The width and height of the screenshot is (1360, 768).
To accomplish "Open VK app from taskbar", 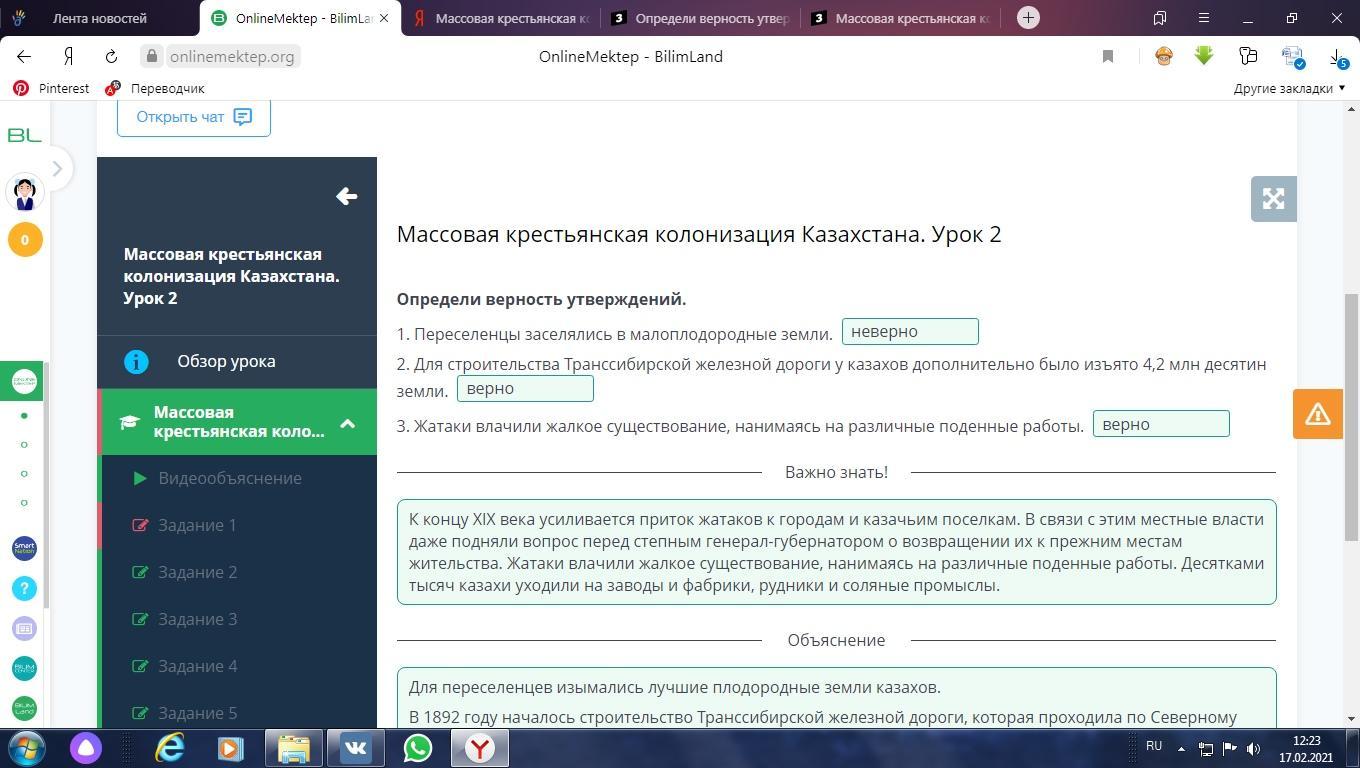I will point(355,748).
